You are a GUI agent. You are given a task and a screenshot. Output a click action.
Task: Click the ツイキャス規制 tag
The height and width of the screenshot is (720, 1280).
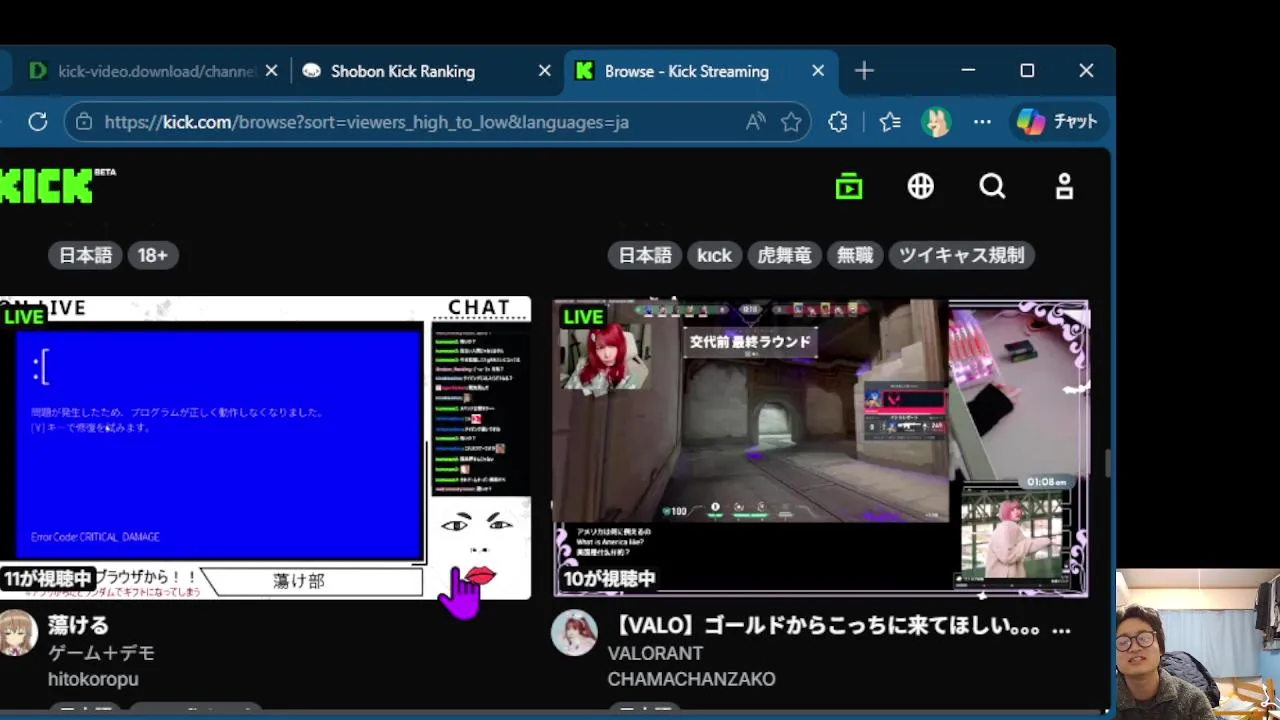tap(961, 255)
